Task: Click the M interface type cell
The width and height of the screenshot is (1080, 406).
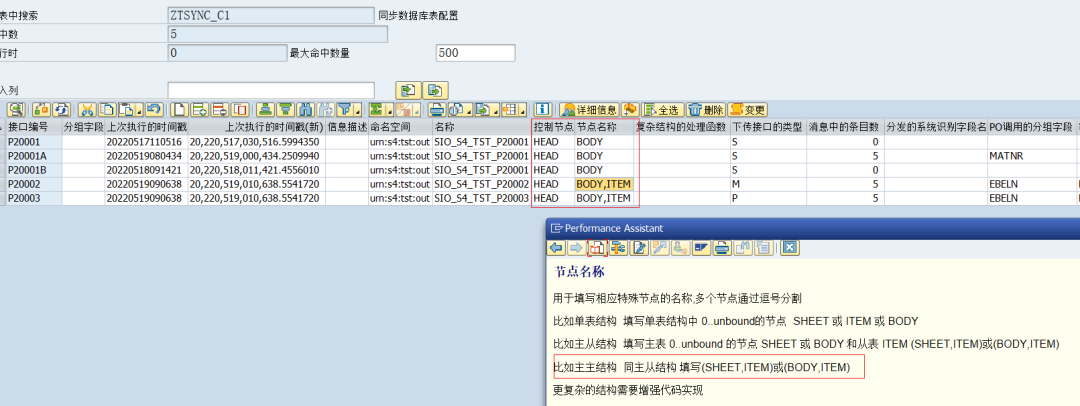Action: click(768, 184)
